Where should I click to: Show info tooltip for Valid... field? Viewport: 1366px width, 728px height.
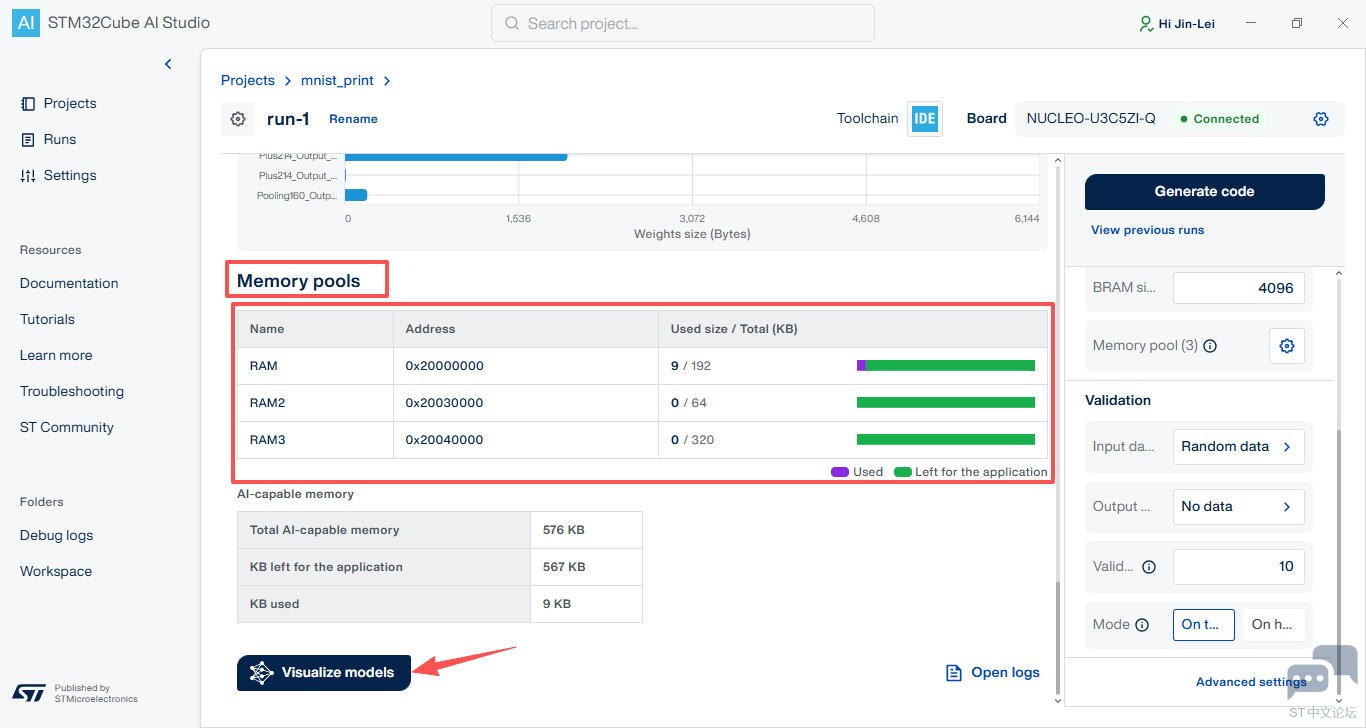[x=1149, y=567]
